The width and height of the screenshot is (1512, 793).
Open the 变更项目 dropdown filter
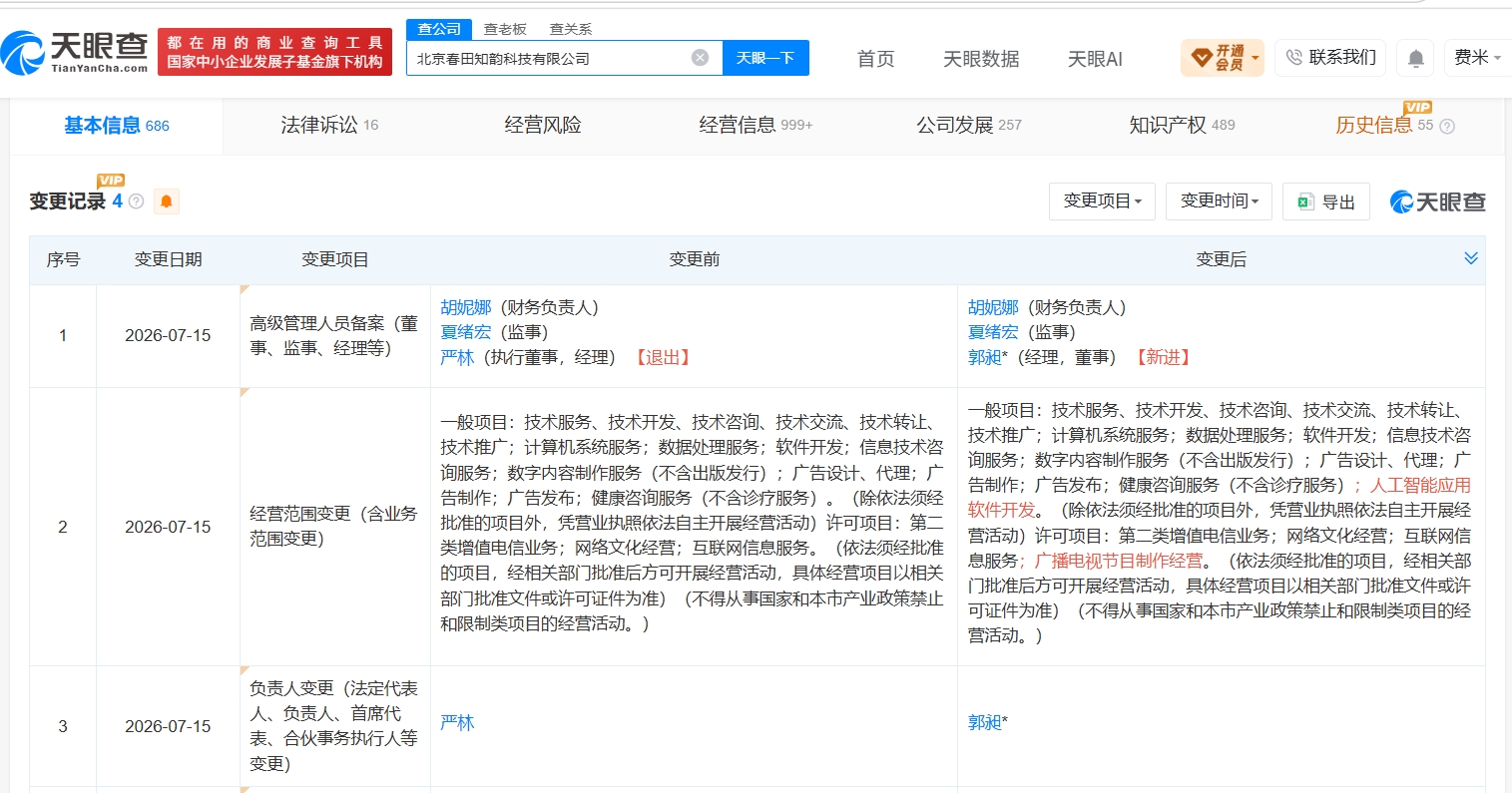tap(1102, 201)
